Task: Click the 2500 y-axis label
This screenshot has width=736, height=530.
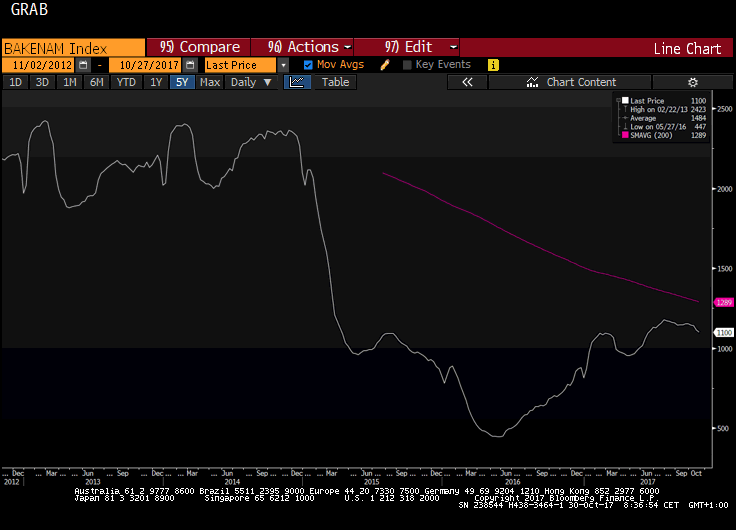Action: (x=725, y=109)
